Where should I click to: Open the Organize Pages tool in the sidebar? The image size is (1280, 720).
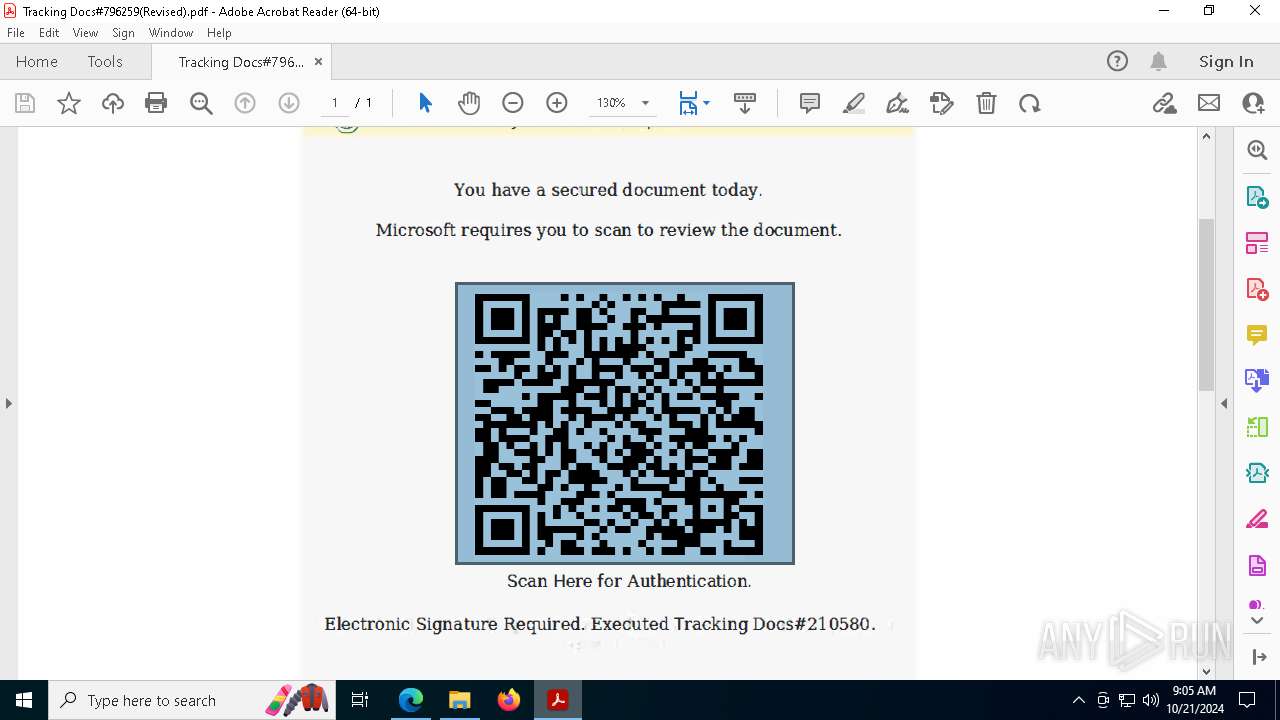(x=1257, y=243)
